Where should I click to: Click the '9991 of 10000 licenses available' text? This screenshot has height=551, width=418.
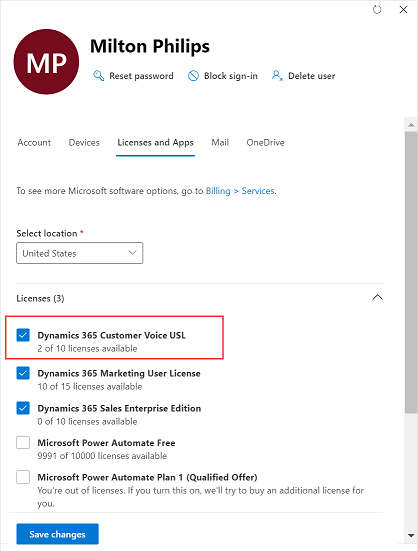tap(102, 456)
